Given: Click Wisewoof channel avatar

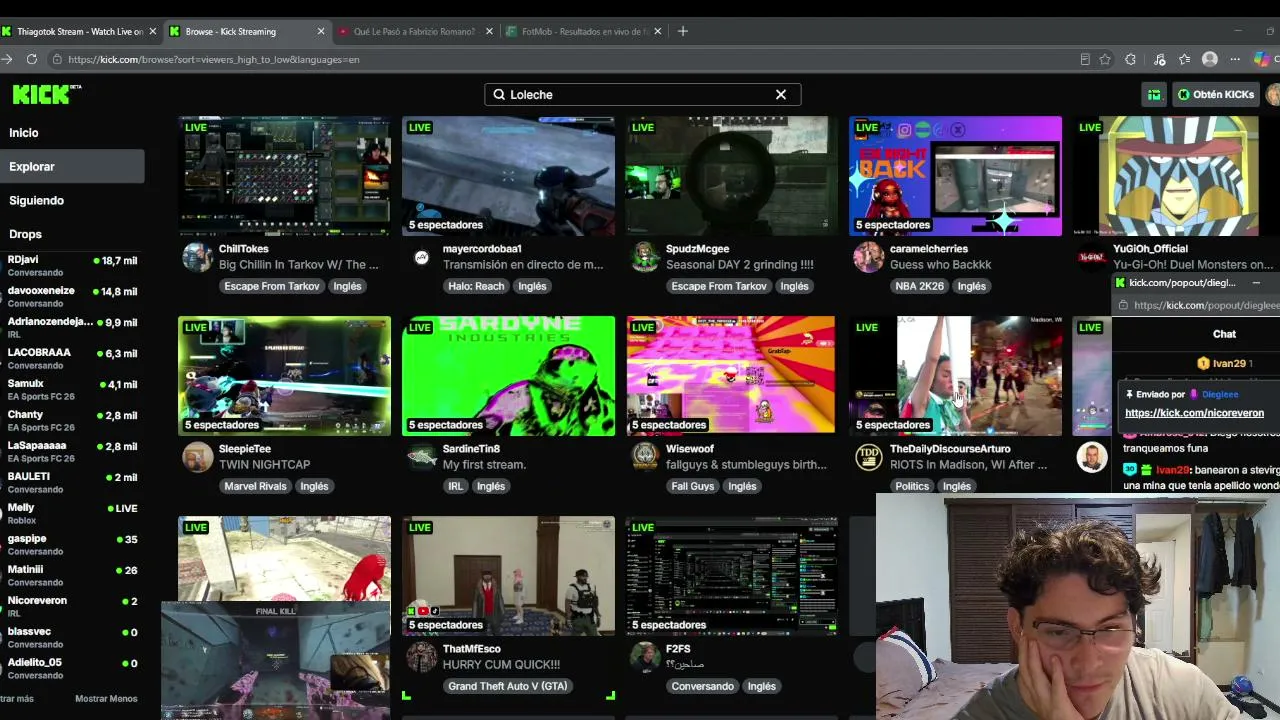Looking at the screenshot, I should pos(645,457).
